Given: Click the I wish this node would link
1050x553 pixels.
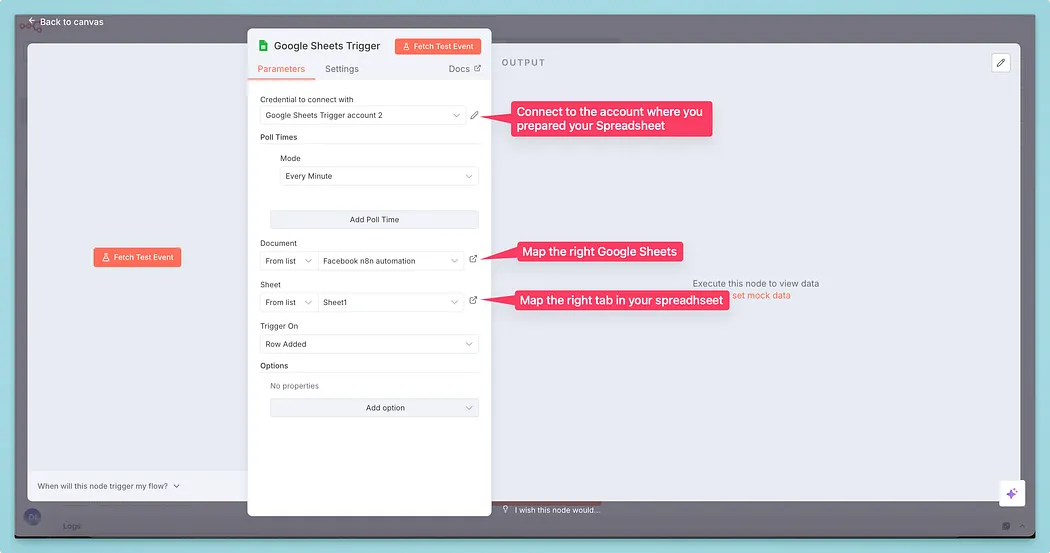Looking at the screenshot, I should coord(557,510).
